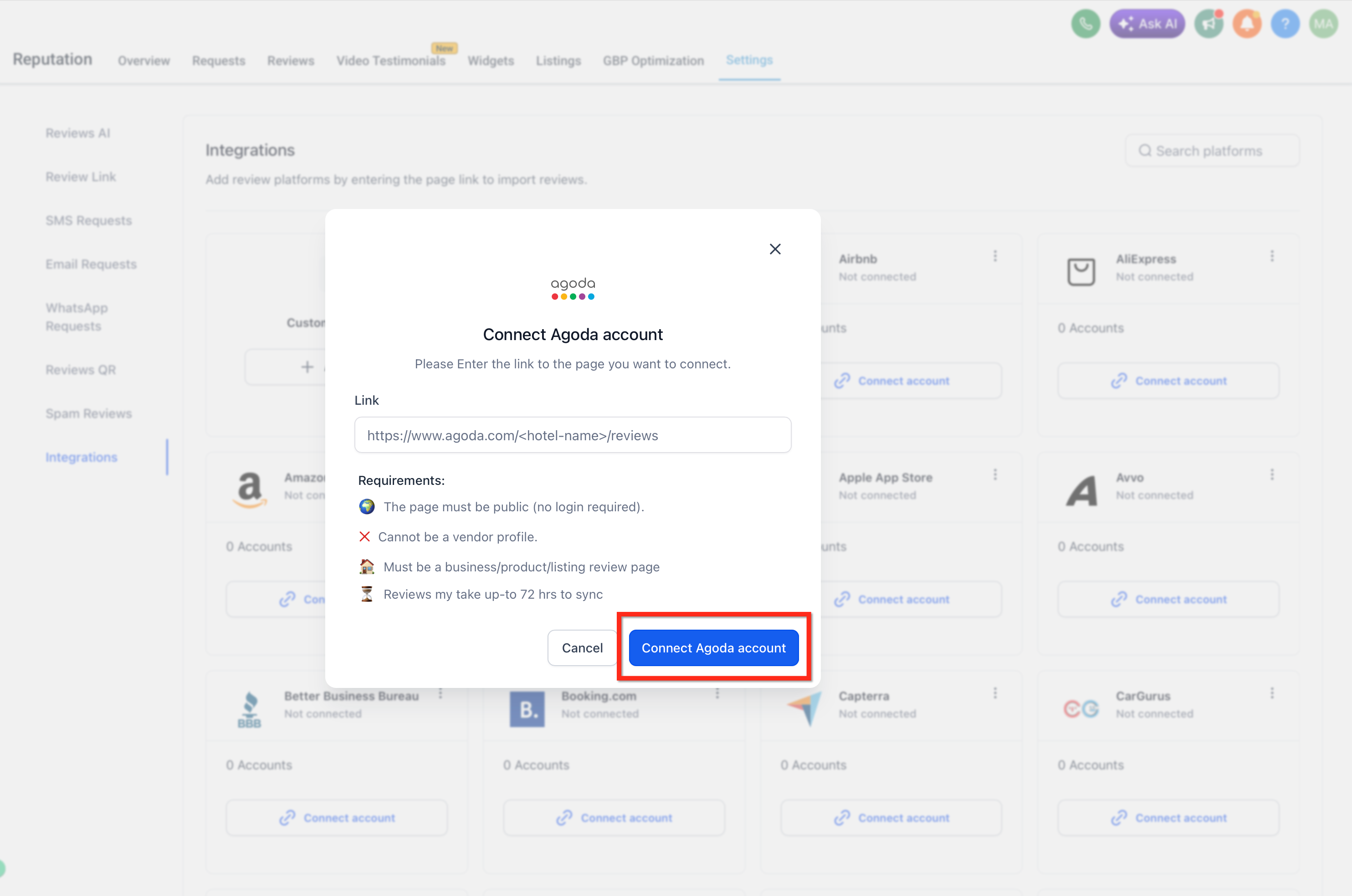Screen dimensions: 1352x896
Task: Focus the Agoda Link input field
Action: coord(573,435)
